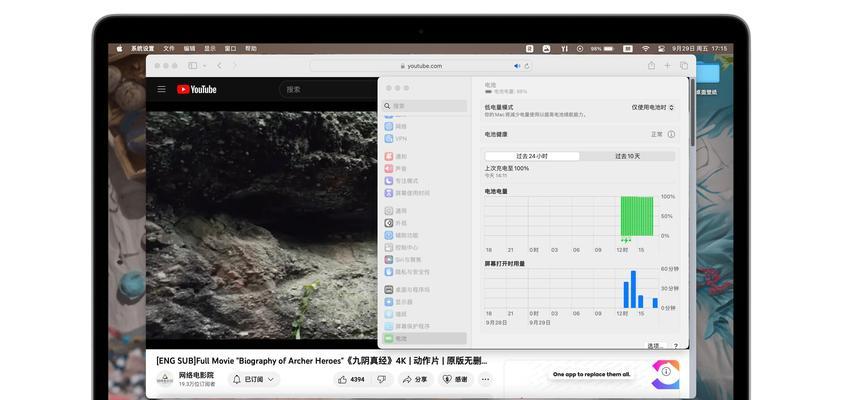Open the 显示 menu

210,48
